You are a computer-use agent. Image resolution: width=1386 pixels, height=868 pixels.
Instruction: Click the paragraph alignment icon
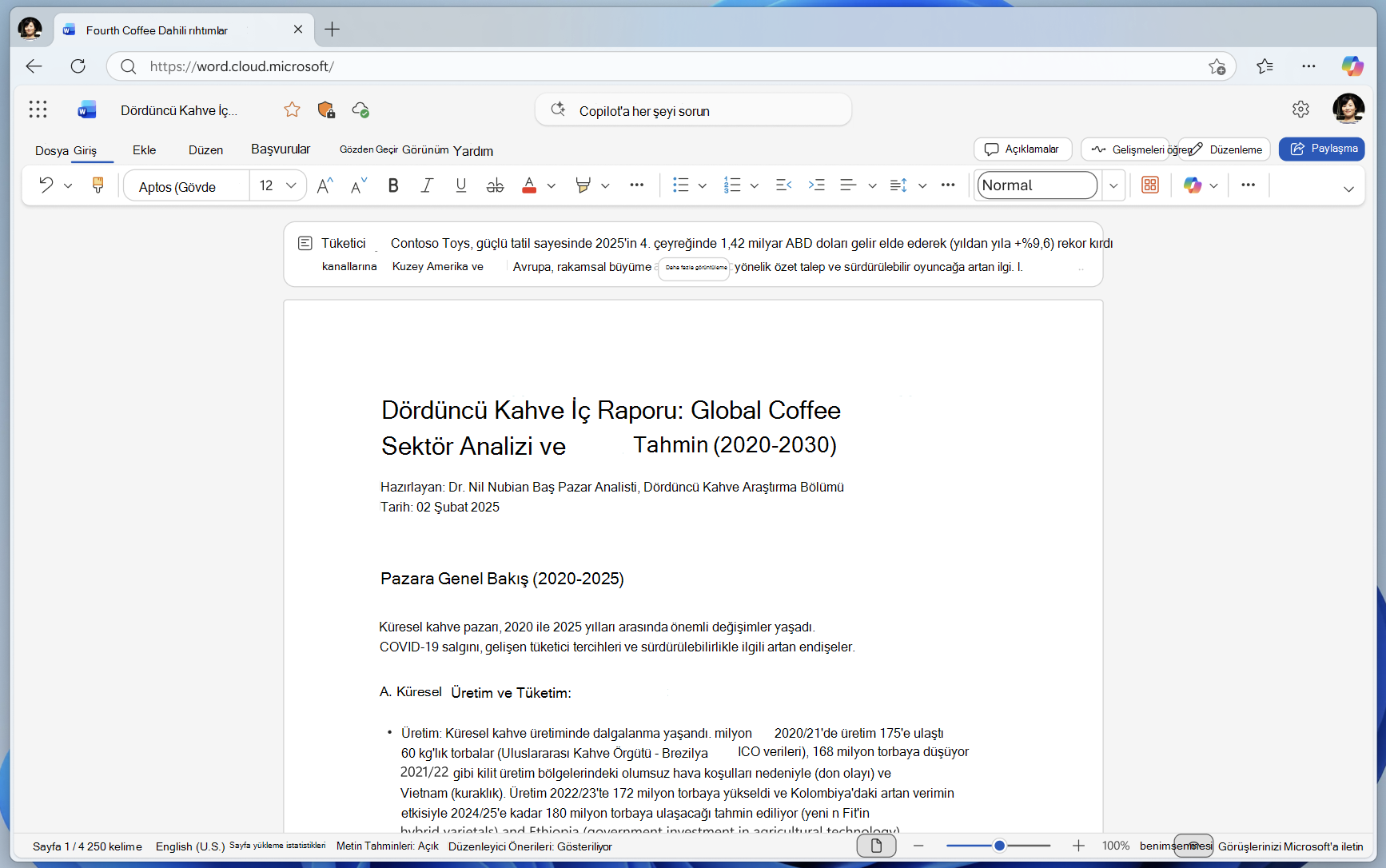click(848, 185)
